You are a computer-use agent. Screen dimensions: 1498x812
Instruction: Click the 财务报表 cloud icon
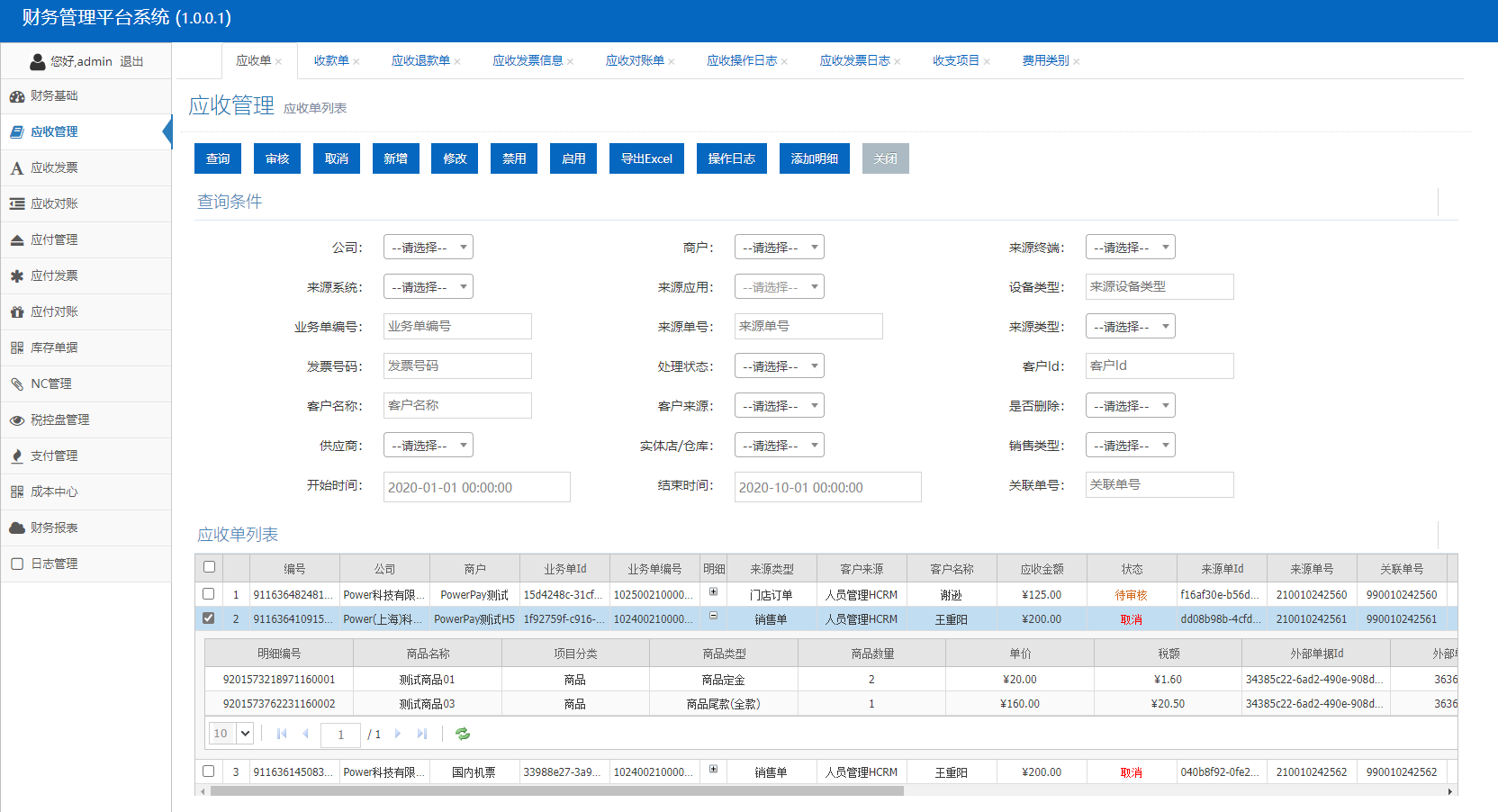pyautogui.click(x=16, y=528)
